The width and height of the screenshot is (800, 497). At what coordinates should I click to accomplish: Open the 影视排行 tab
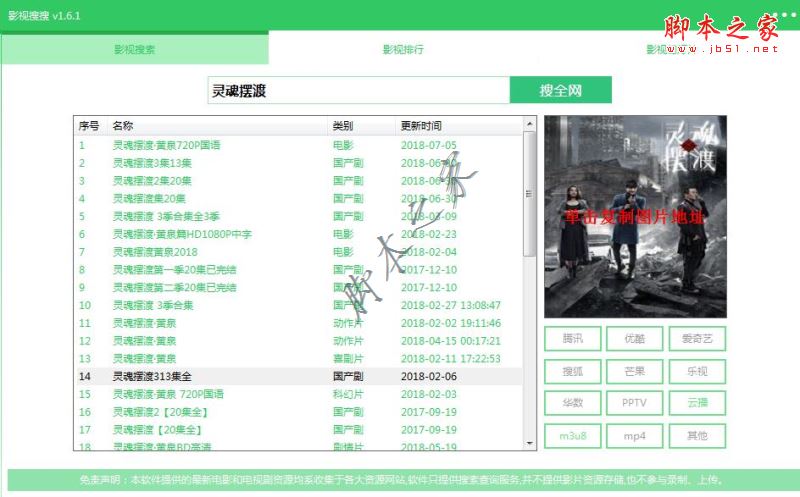tap(403, 49)
